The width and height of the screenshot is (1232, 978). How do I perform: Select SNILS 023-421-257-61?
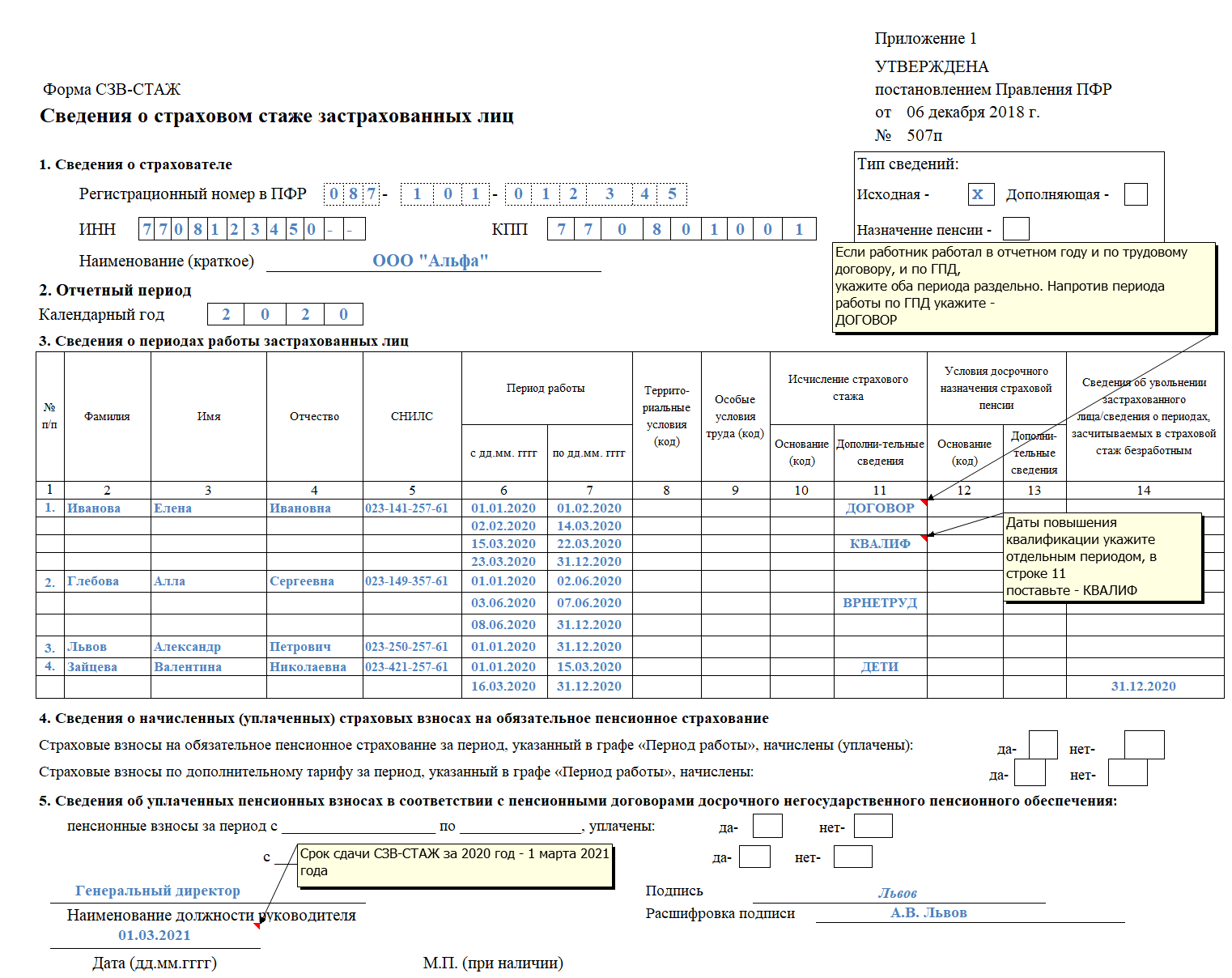412,667
